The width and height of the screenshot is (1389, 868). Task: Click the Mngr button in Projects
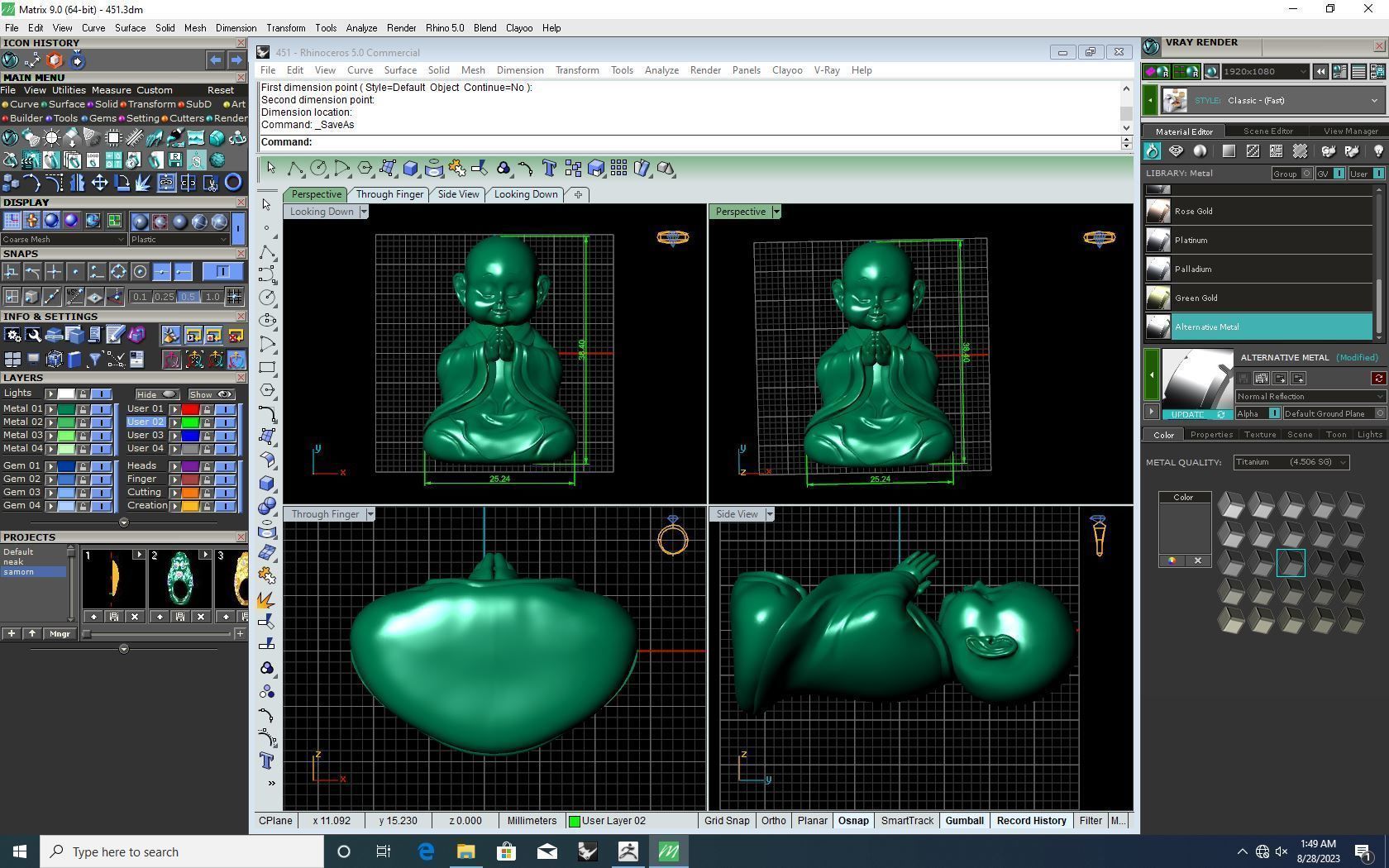point(60,634)
